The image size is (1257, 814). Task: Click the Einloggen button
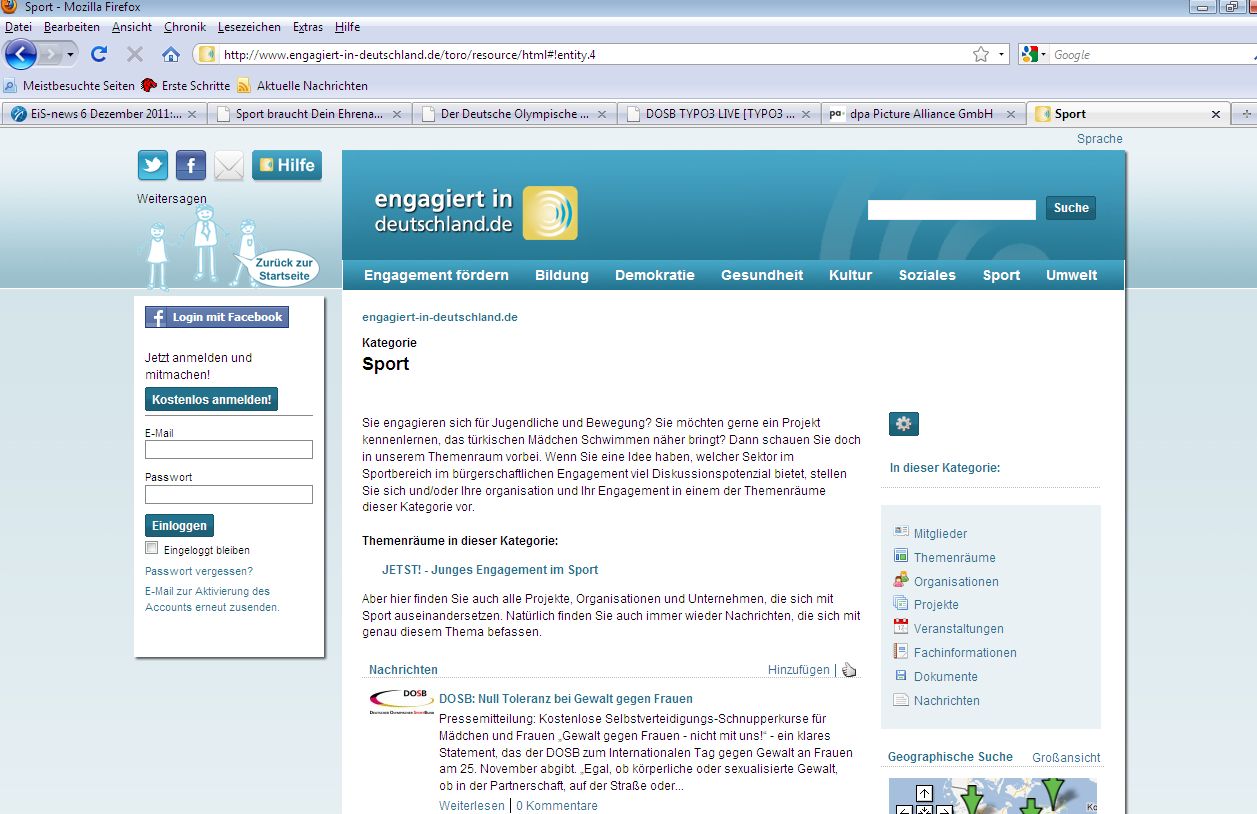tap(179, 525)
